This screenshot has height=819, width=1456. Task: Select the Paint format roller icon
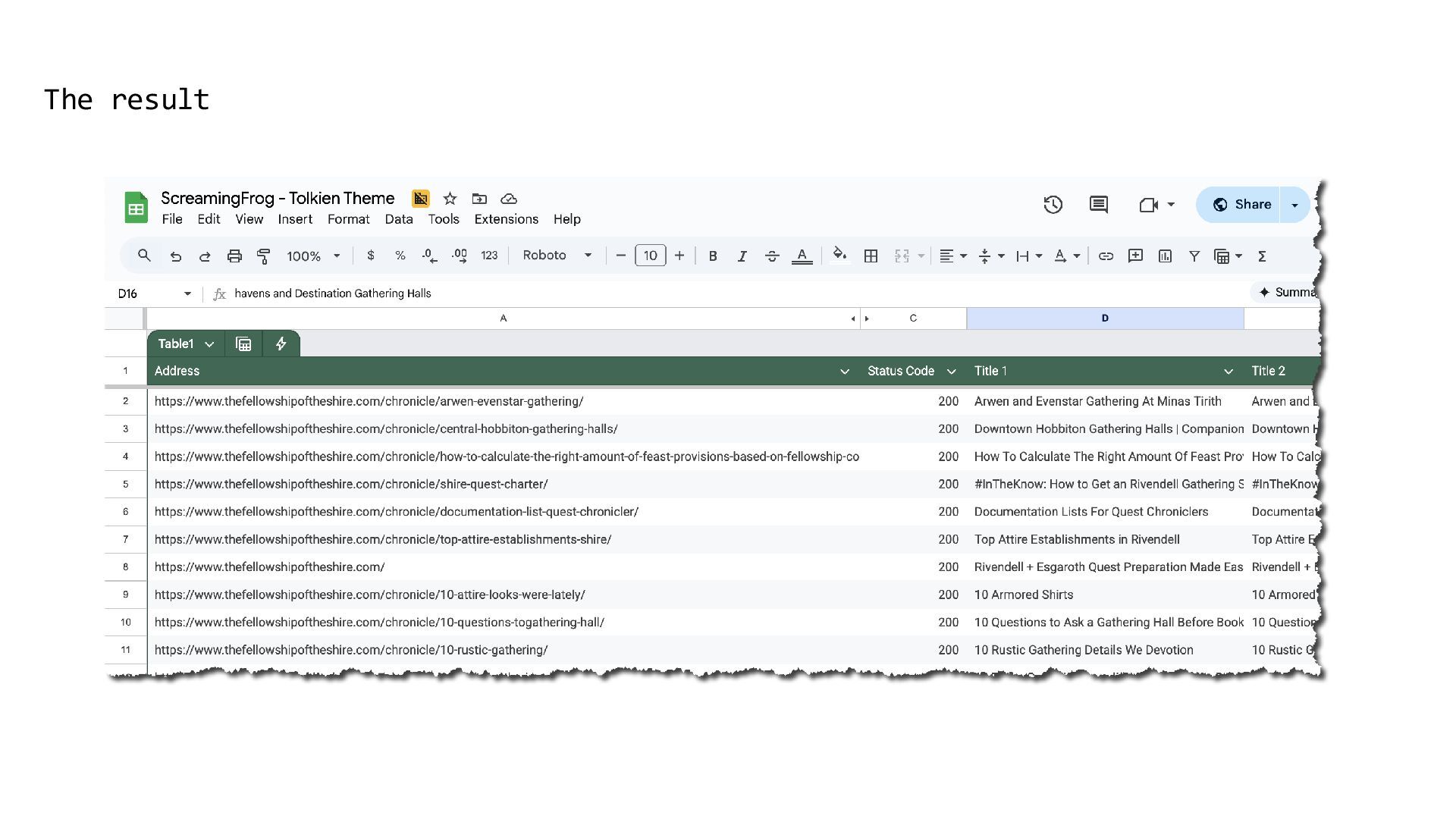point(263,256)
